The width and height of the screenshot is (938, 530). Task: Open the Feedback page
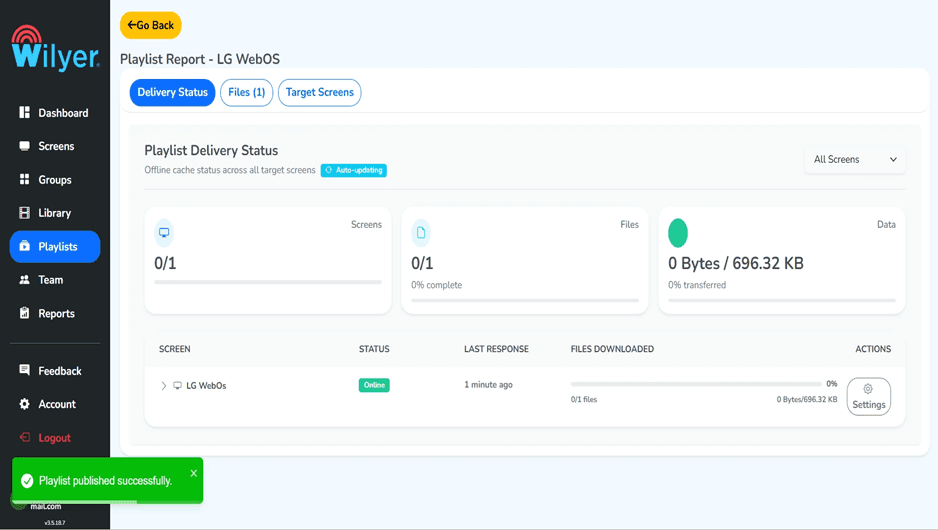[54, 371]
